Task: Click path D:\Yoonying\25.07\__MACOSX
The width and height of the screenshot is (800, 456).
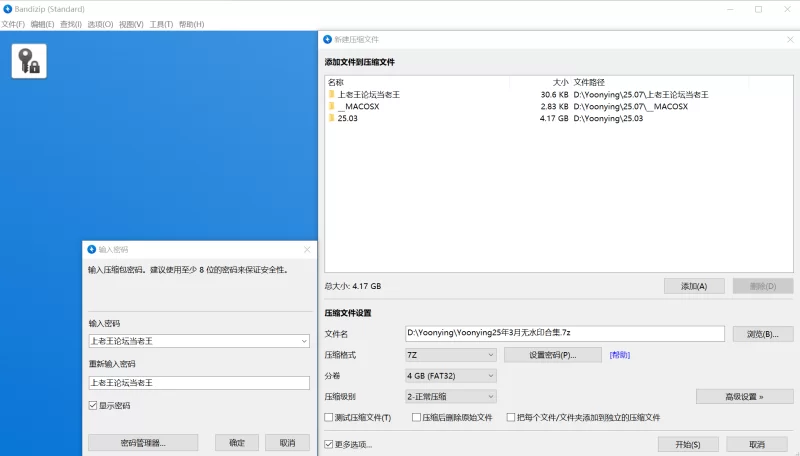Action: (x=631, y=106)
